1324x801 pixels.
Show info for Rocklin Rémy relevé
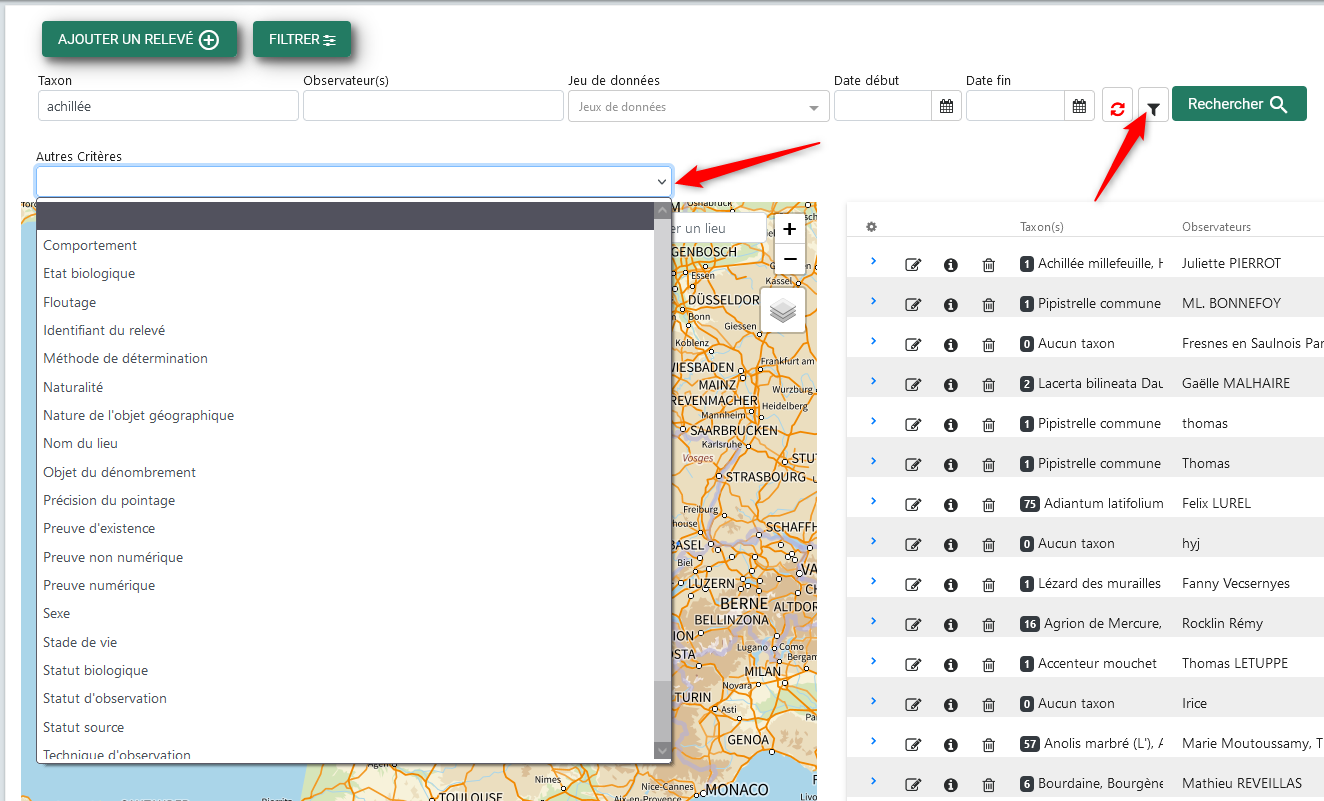tap(951, 624)
